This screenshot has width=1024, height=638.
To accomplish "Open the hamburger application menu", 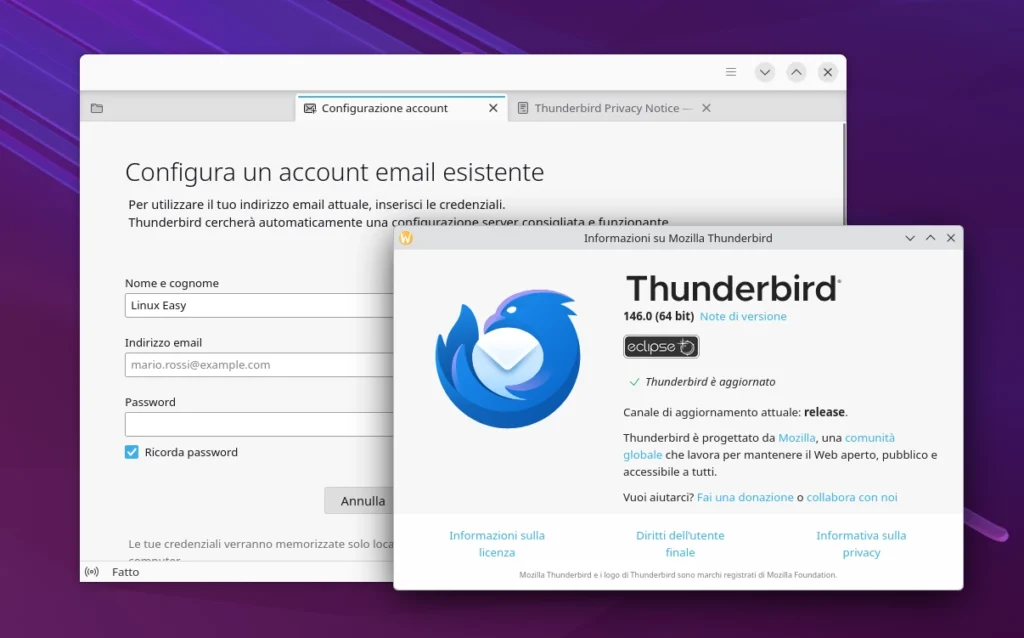I will point(731,72).
